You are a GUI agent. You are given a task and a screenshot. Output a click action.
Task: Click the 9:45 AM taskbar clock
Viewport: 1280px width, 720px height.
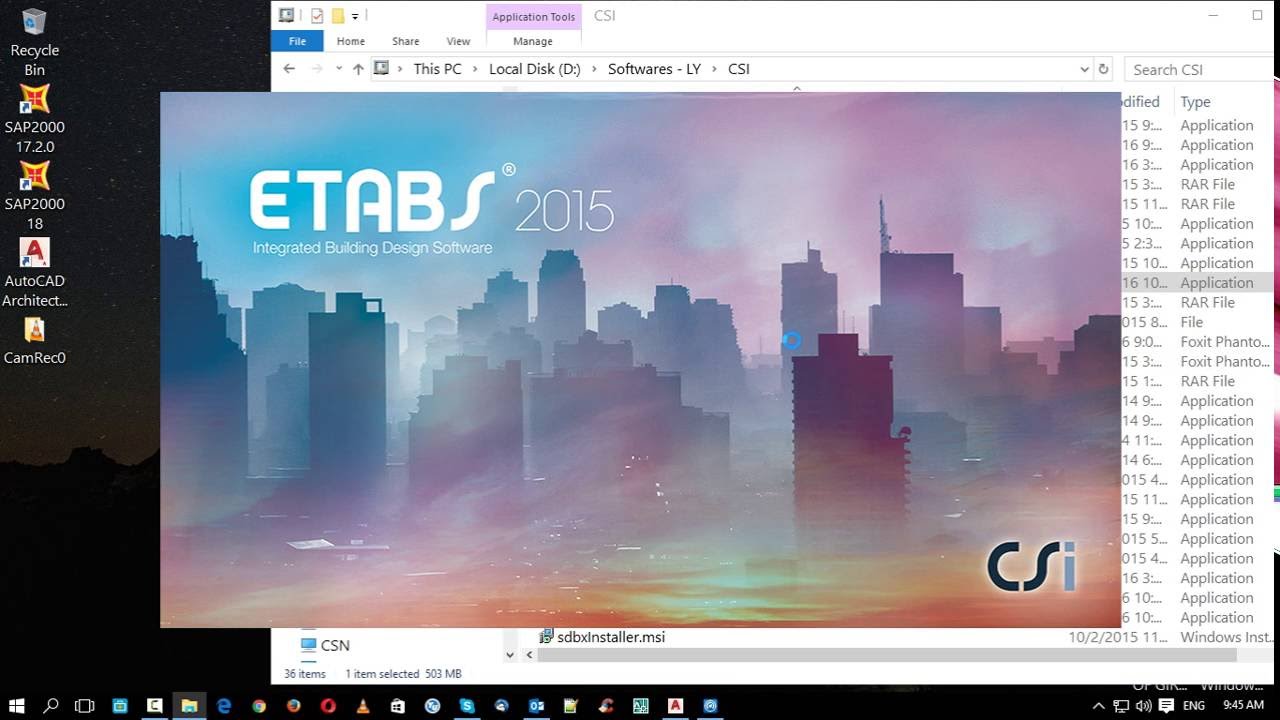point(1243,705)
